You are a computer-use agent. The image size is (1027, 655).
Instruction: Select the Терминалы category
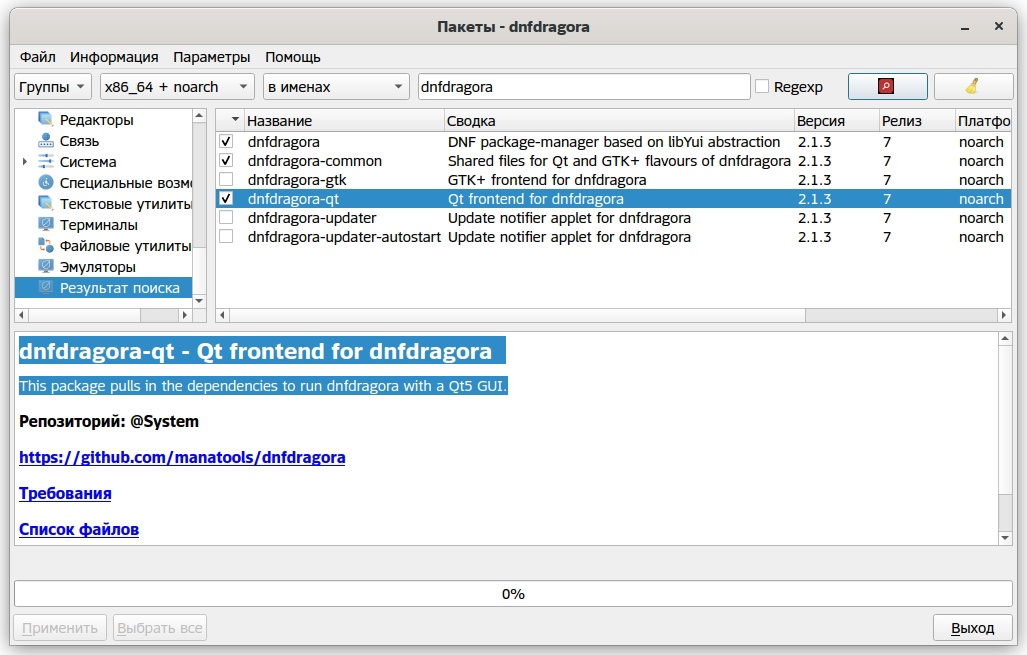(98, 225)
